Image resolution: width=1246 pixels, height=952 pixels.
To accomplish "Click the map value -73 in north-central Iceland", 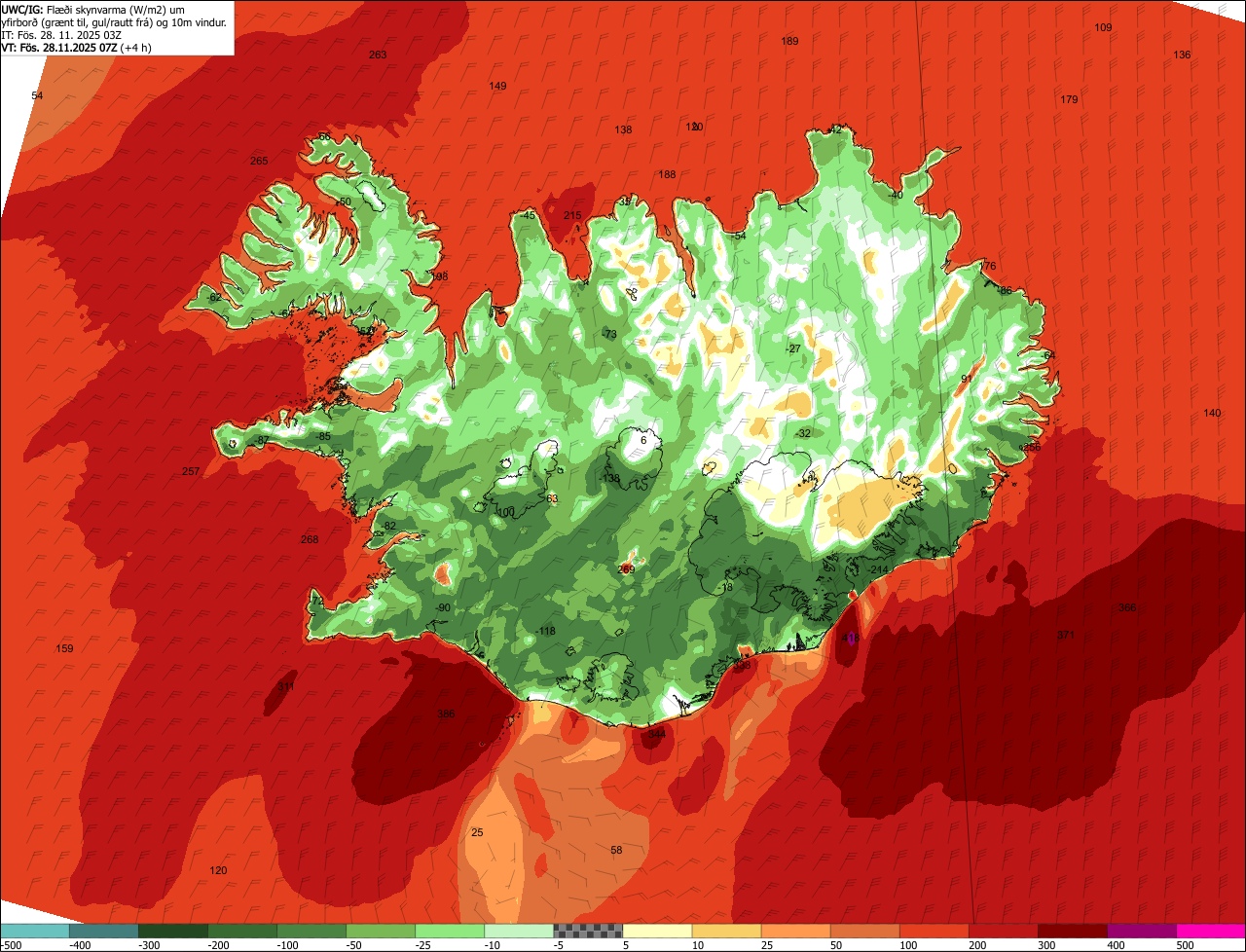I will point(609,334).
